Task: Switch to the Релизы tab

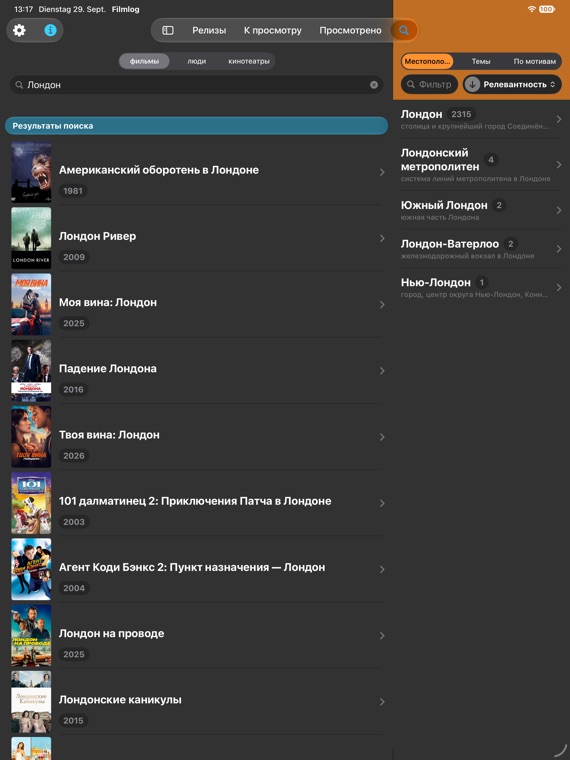Action: click(209, 31)
